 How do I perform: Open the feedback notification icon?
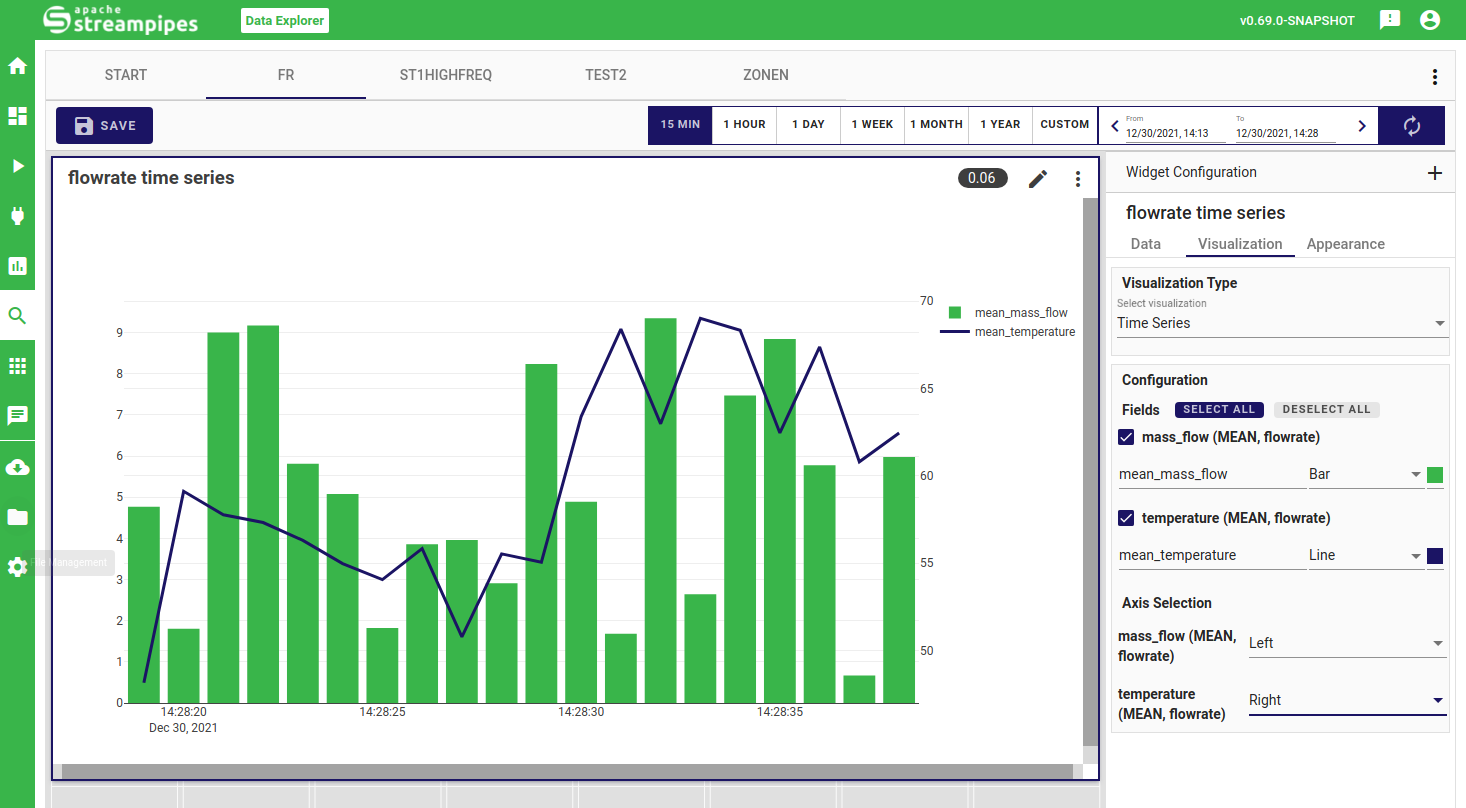(x=1389, y=20)
